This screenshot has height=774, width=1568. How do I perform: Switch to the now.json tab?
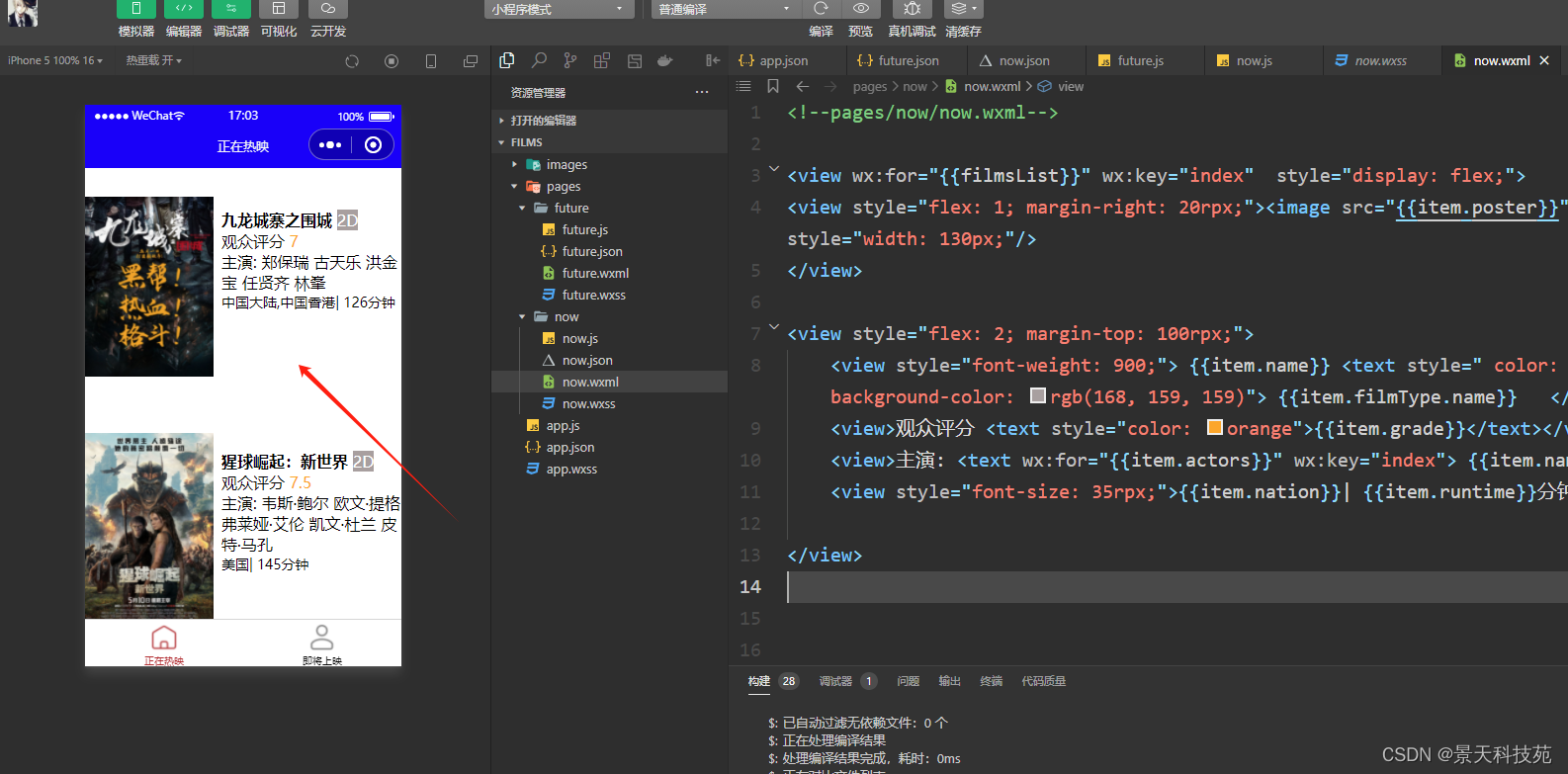(1024, 60)
